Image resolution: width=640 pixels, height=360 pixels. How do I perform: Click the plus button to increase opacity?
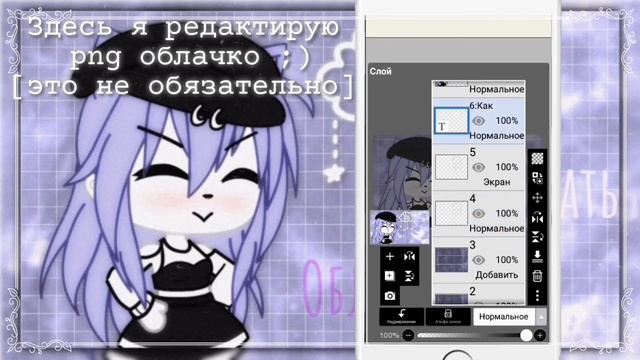tap(540, 336)
